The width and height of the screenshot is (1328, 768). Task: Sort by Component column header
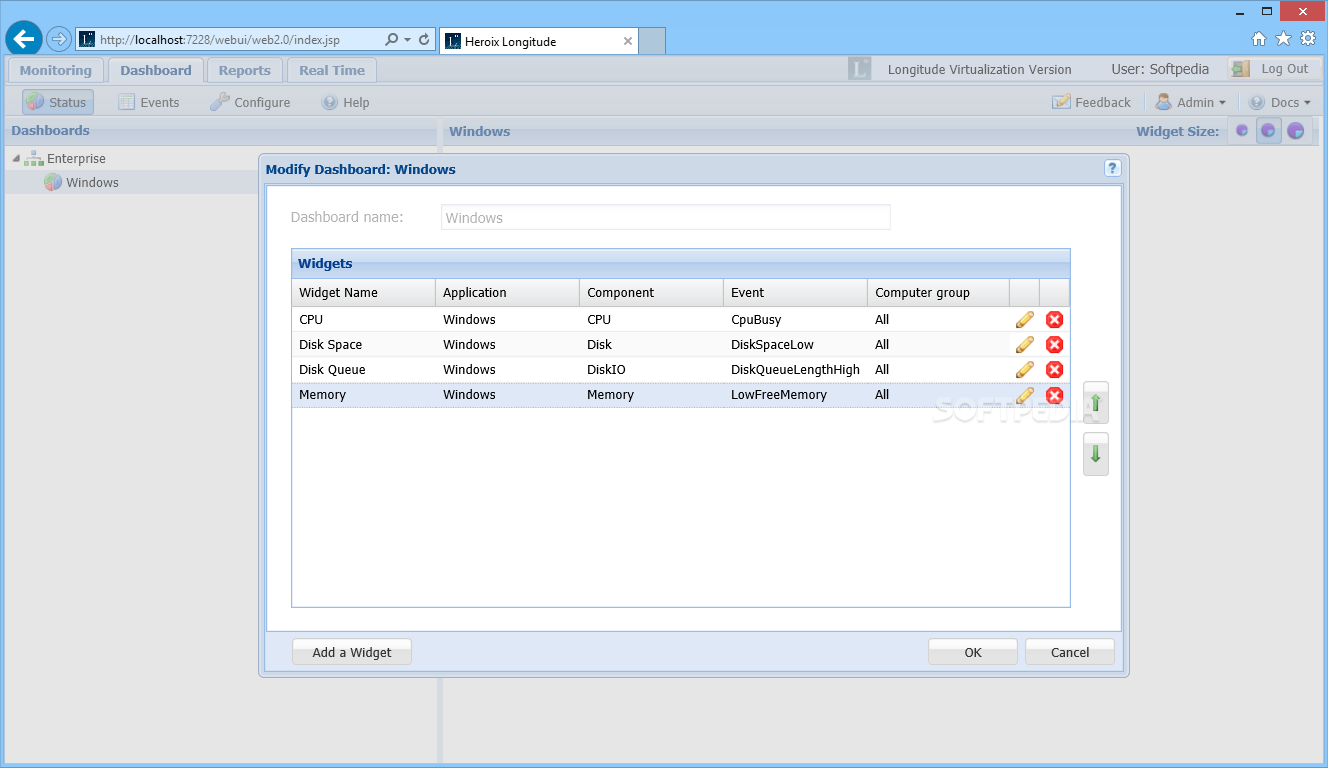(x=651, y=293)
